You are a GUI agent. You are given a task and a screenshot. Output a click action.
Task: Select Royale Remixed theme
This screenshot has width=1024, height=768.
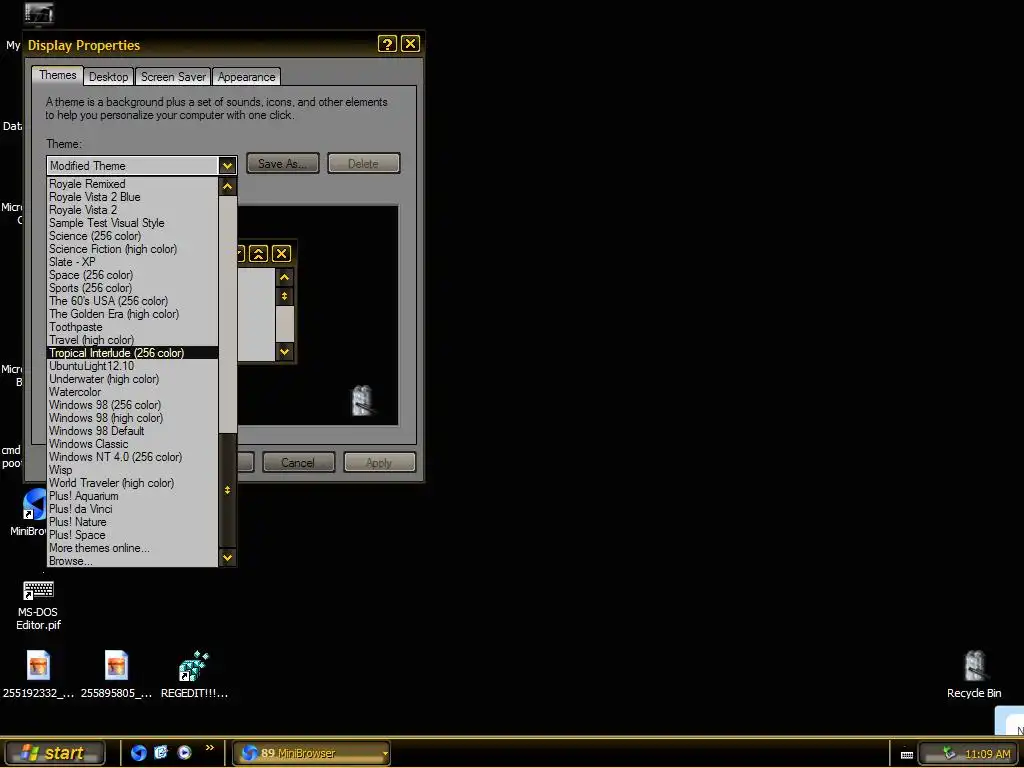pos(133,184)
